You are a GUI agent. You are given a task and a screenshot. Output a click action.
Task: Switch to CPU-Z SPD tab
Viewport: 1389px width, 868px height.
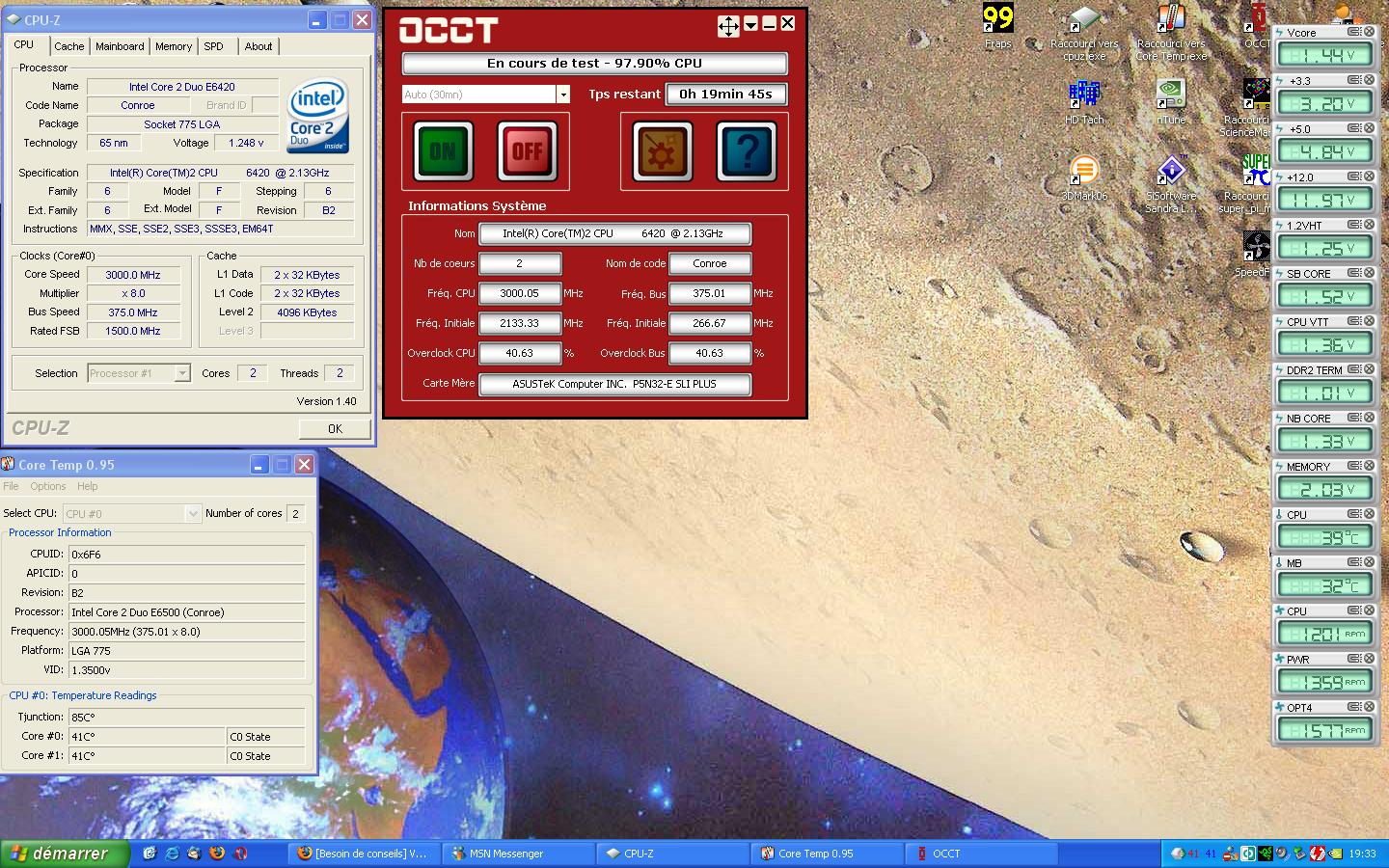214,46
